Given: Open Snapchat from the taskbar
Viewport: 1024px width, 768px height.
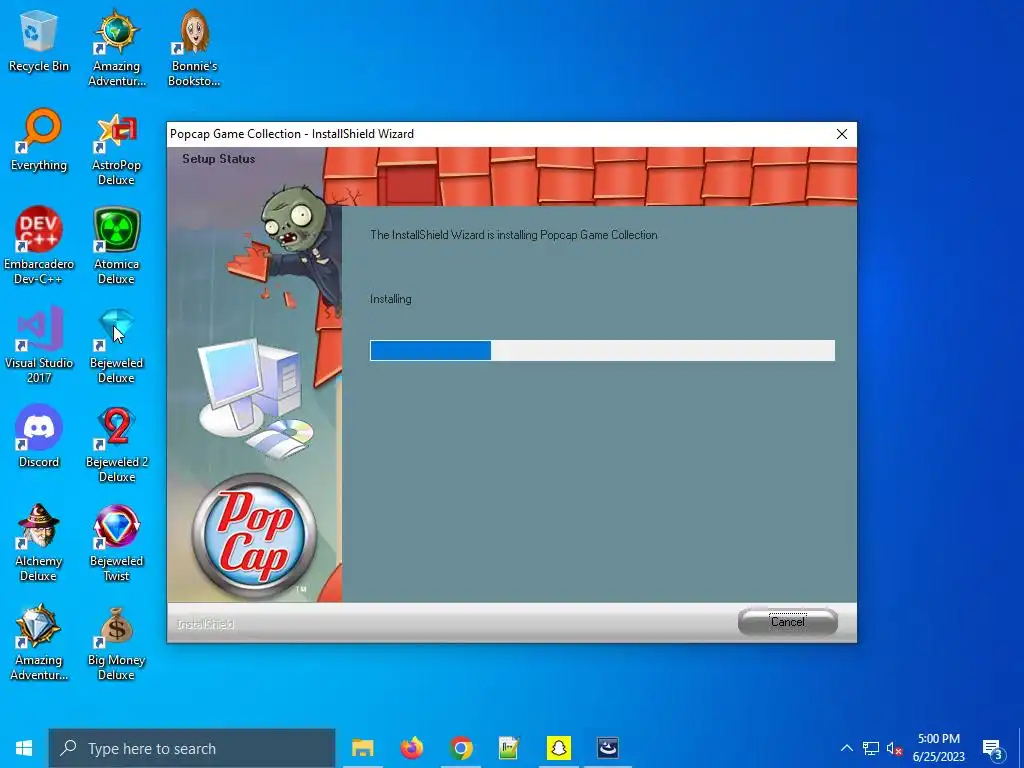Looking at the screenshot, I should pyautogui.click(x=558, y=748).
